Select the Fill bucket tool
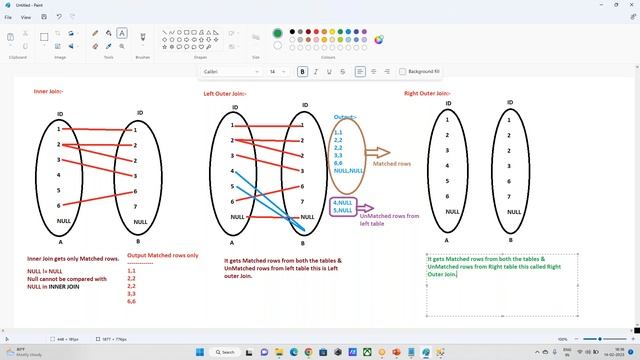This screenshot has width=640, height=360. point(109,33)
